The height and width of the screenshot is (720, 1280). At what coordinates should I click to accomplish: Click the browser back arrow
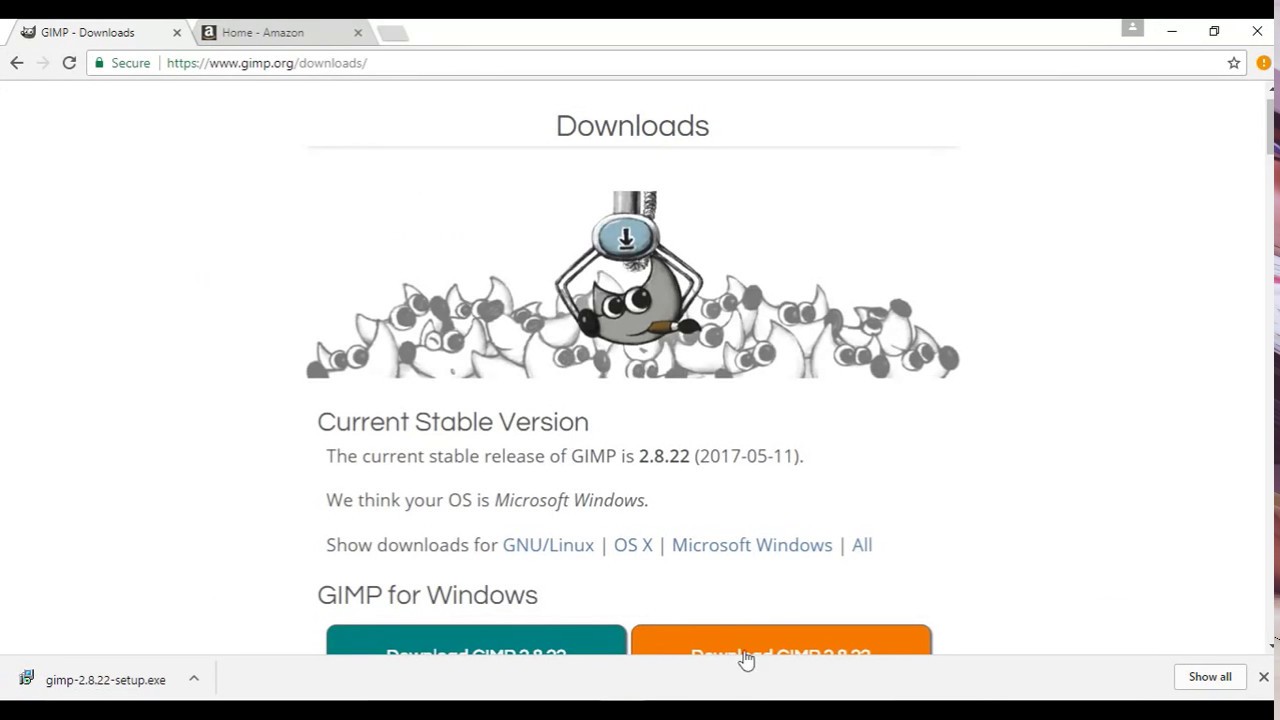(16, 63)
